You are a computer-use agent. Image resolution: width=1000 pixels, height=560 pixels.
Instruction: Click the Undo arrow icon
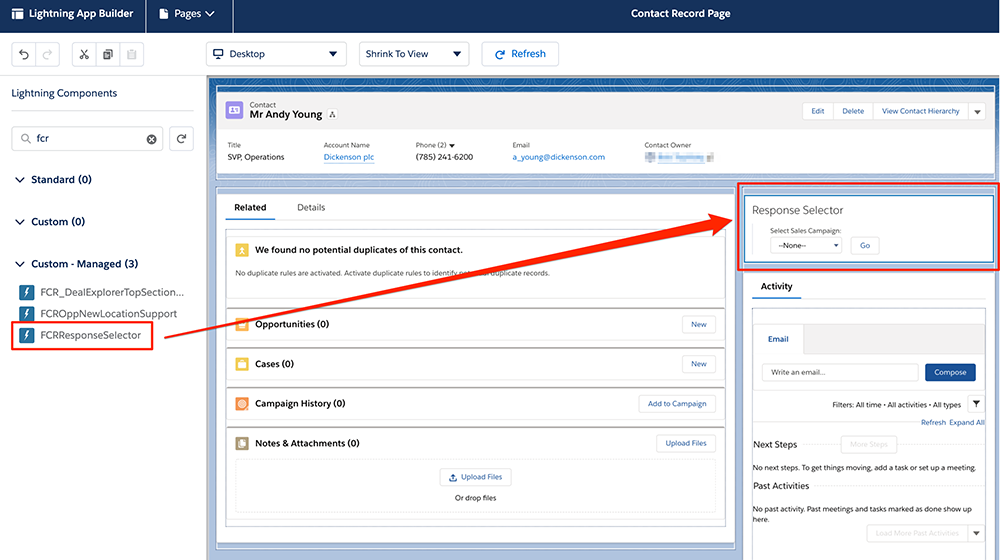[x=24, y=54]
